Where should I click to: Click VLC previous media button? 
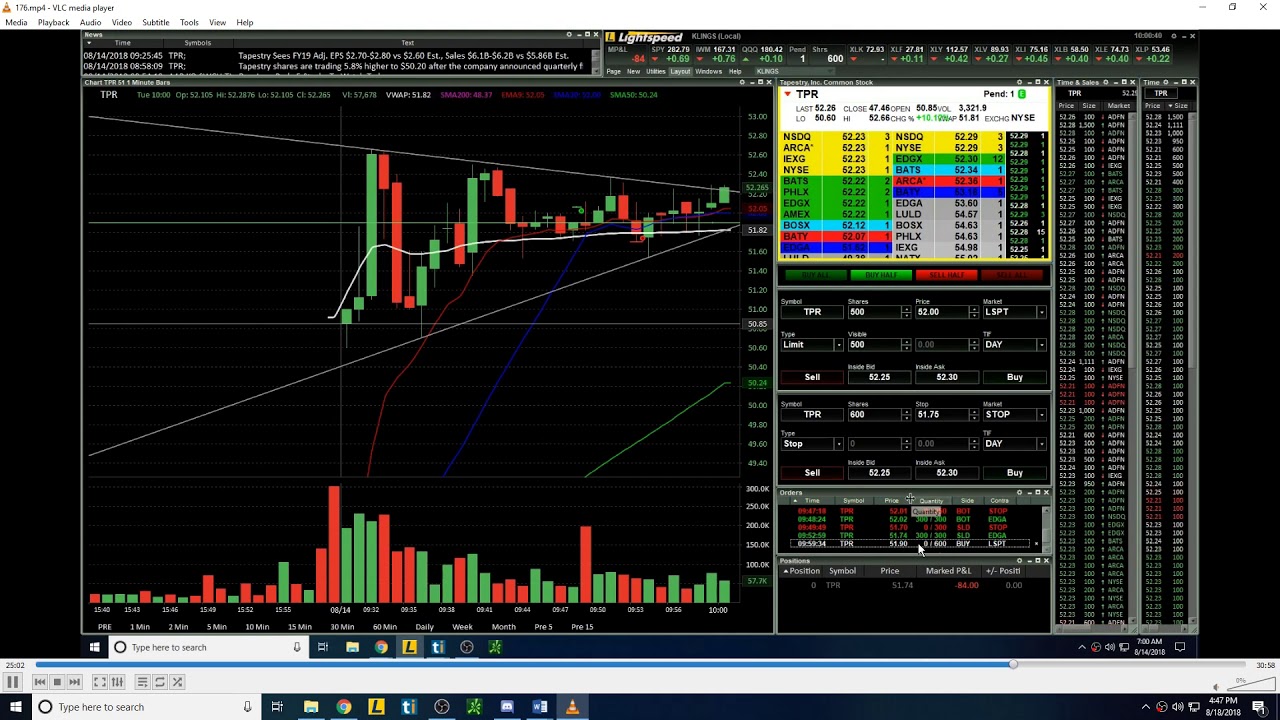(40, 682)
